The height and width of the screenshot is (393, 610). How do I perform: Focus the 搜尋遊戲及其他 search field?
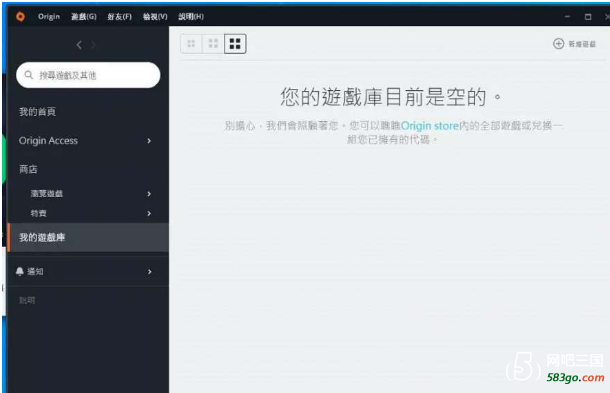pos(88,75)
